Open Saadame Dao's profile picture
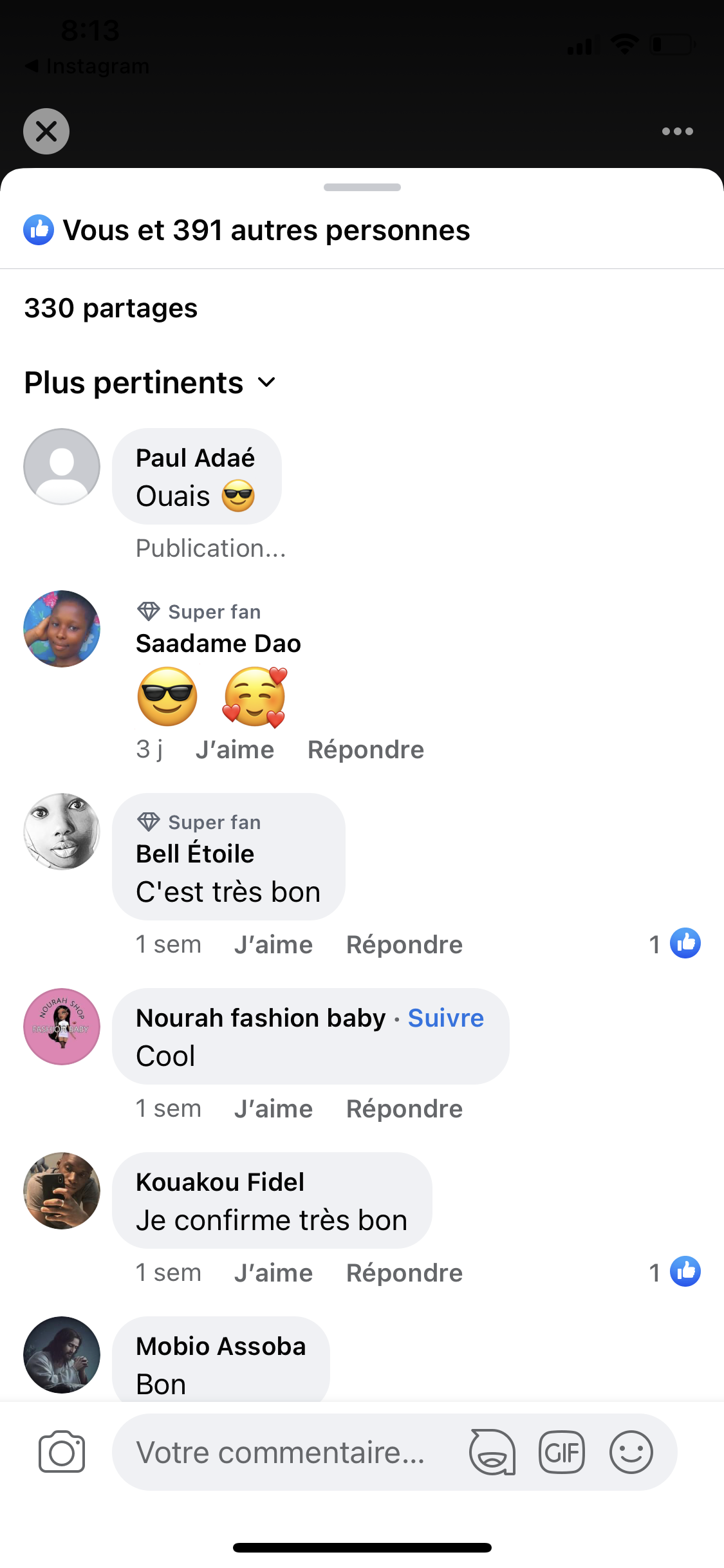 (x=62, y=629)
